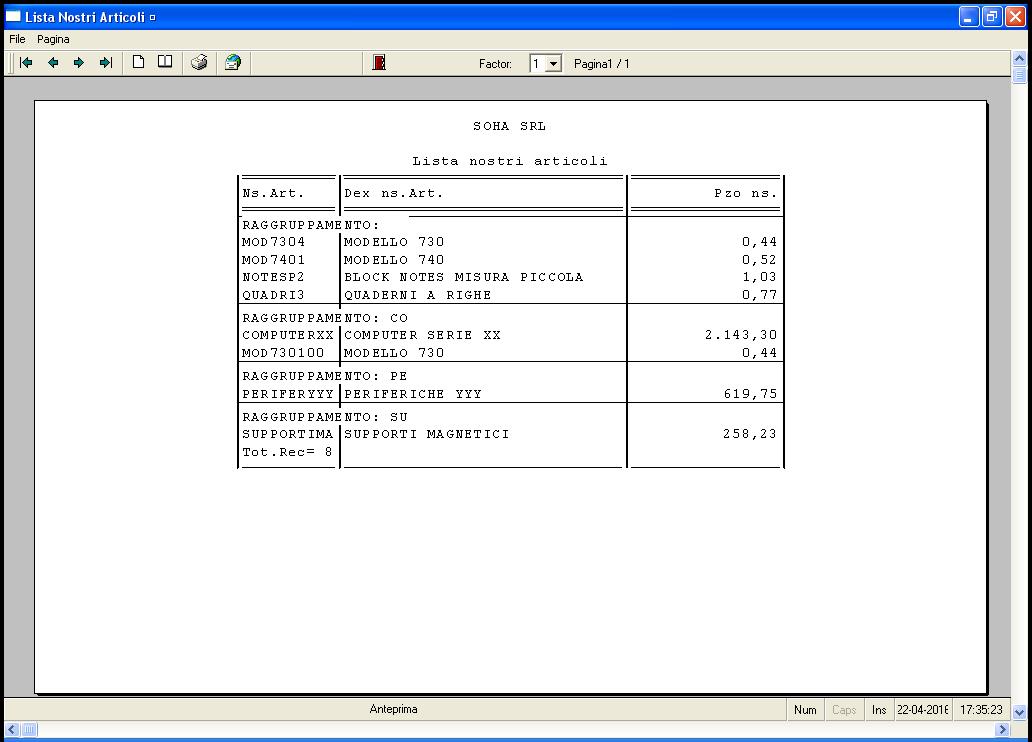Open the Factor zoom dropdown

tap(554, 64)
